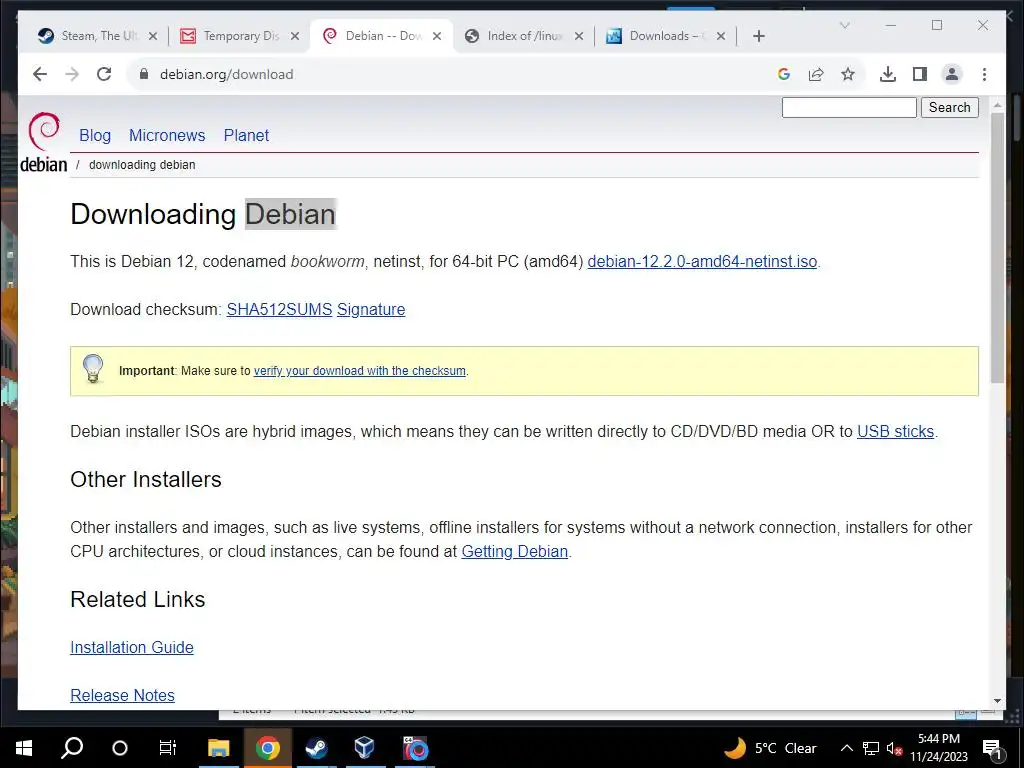
Task: Open the Windows Start menu
Action: pyautogui.click(x=24, y=748)
